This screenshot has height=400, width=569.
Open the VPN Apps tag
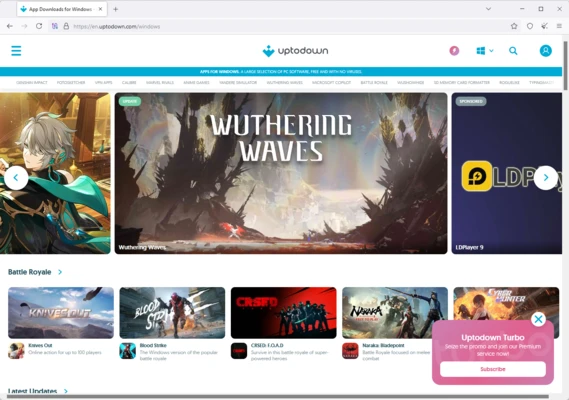[x=103, y=82]
